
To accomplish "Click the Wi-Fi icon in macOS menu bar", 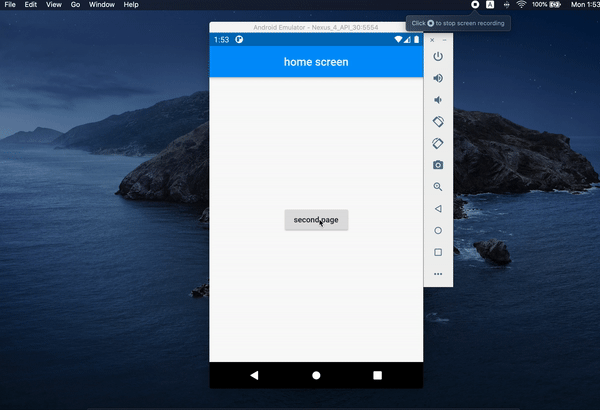I will click(521, 5).
